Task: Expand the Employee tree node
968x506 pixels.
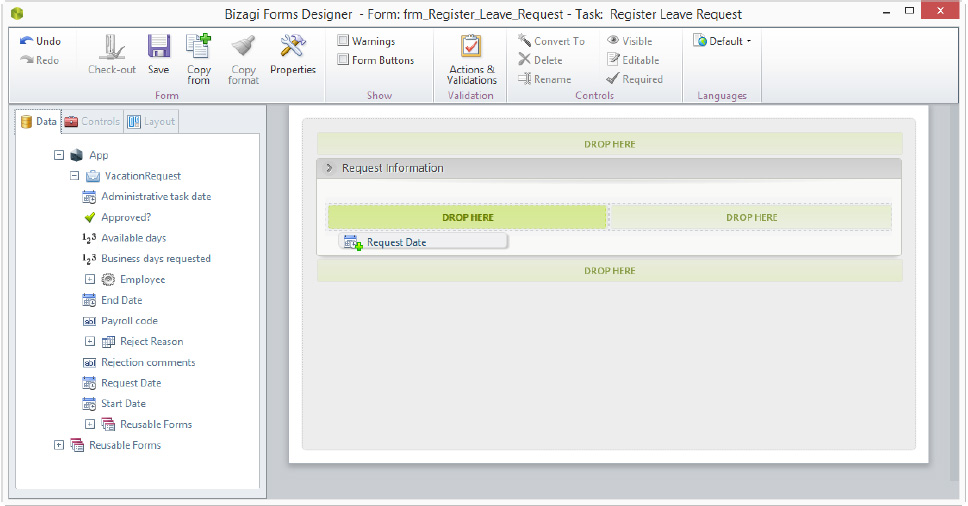Action: pyautogui.click(x=90, y=280)
